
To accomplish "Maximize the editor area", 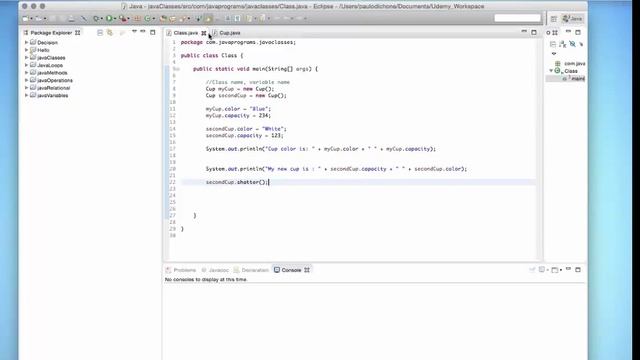I will 534,32.
